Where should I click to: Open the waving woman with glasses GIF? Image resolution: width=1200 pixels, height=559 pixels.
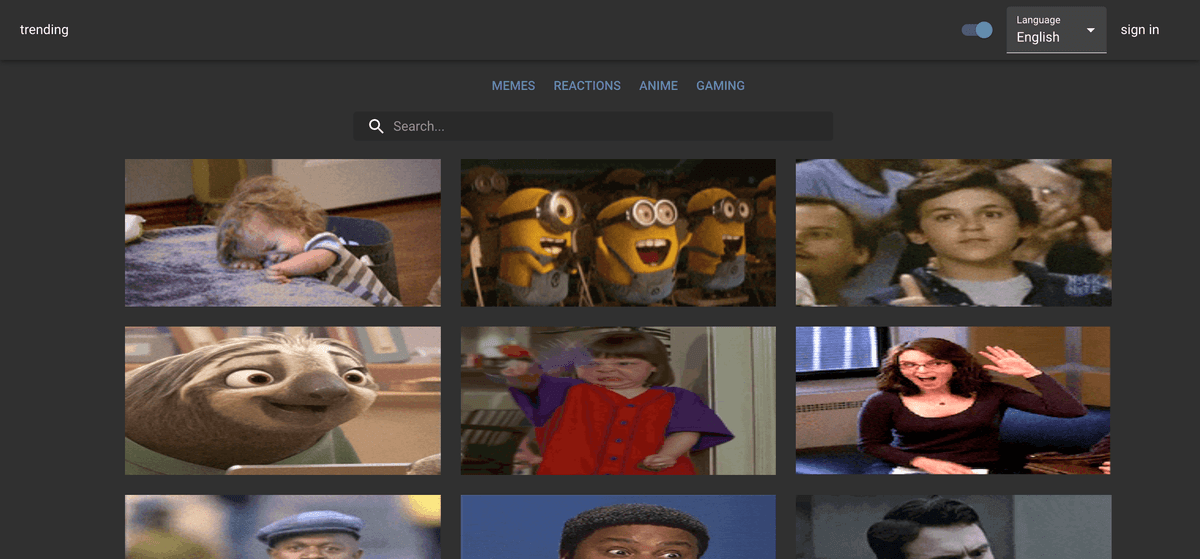[953, 401]
